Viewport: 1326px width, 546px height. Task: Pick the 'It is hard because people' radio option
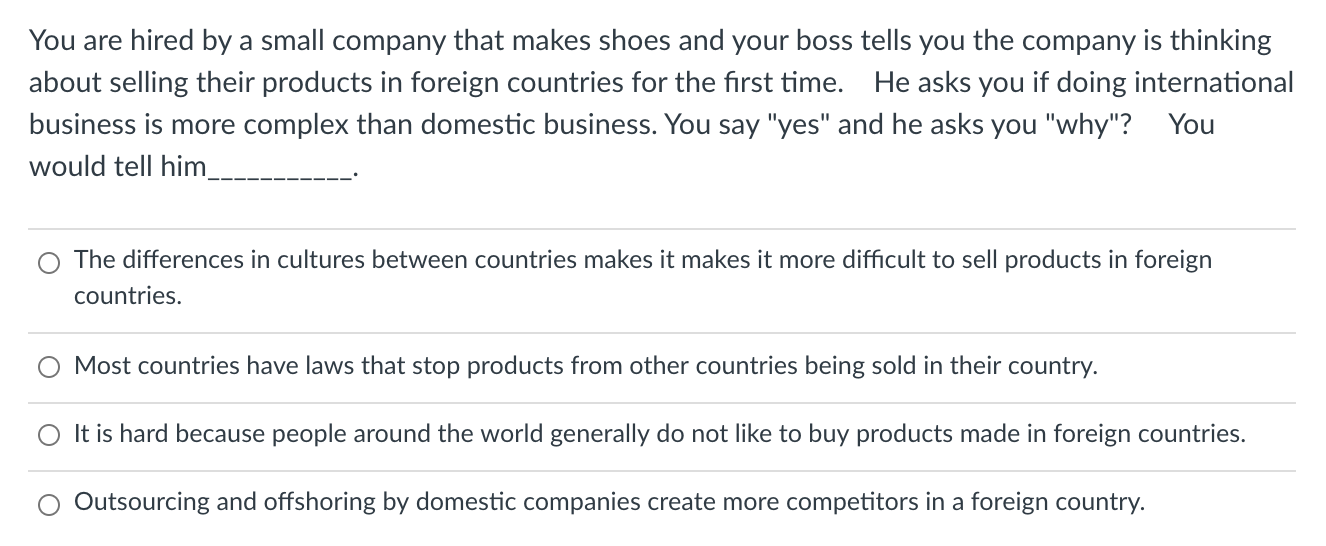point(49,435)
